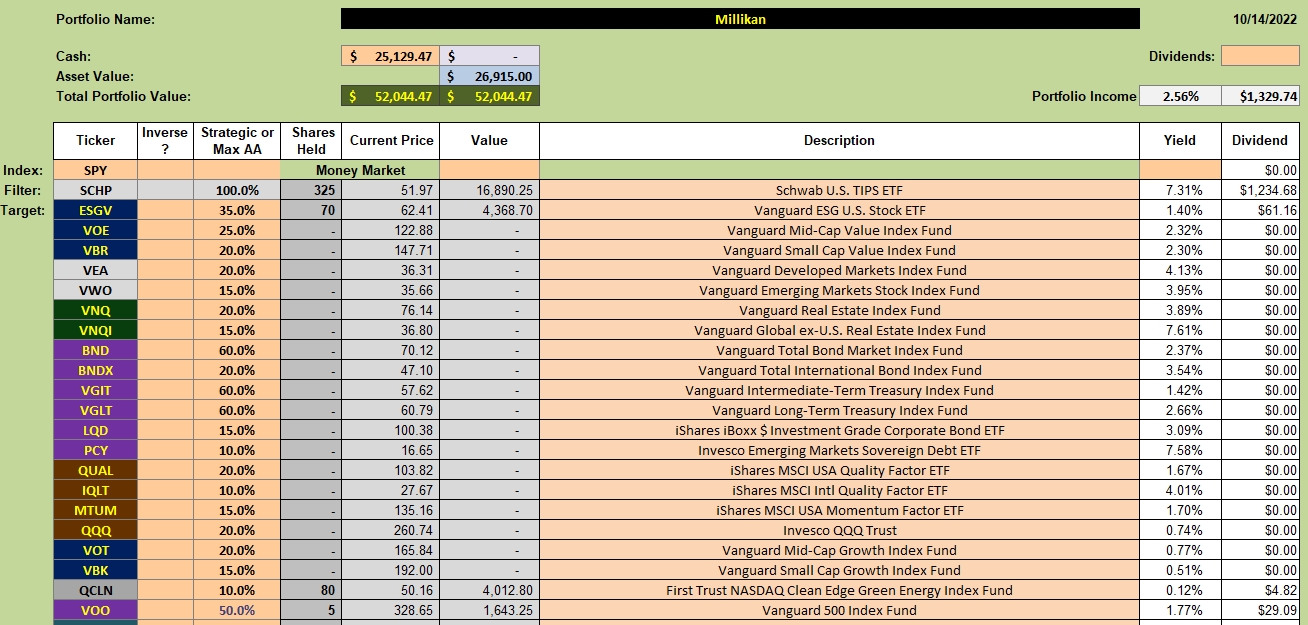Click the Yield column header
The image size is (1308, 625).
1180,141
